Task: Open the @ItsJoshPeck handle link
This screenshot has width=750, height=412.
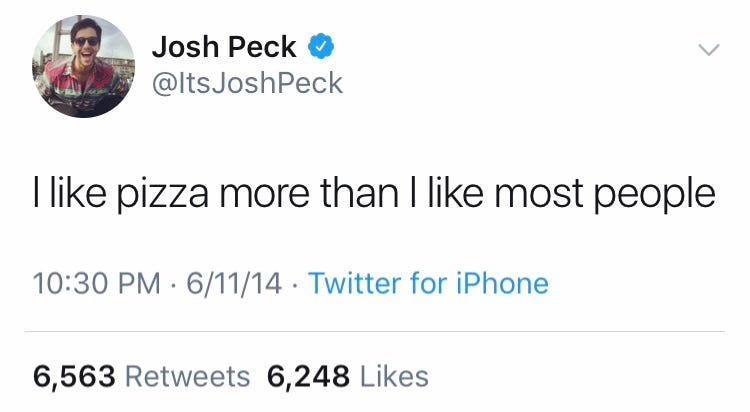Action: pyautogui.click(x=246, y=83)
